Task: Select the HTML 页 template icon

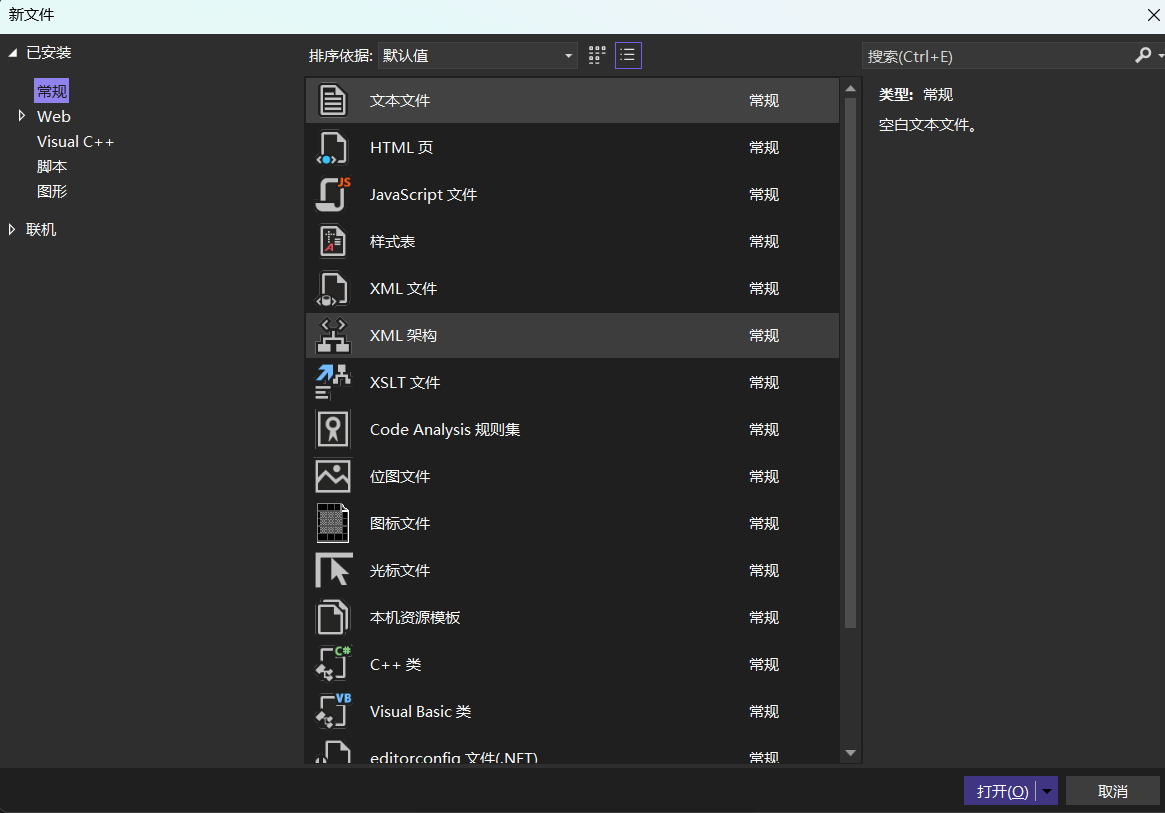Action: coord(333,147)
